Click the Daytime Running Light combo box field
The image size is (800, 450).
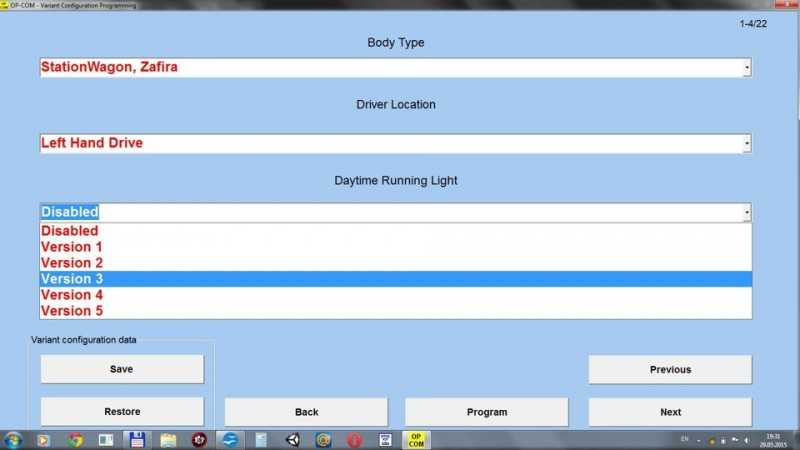(395, 212)
